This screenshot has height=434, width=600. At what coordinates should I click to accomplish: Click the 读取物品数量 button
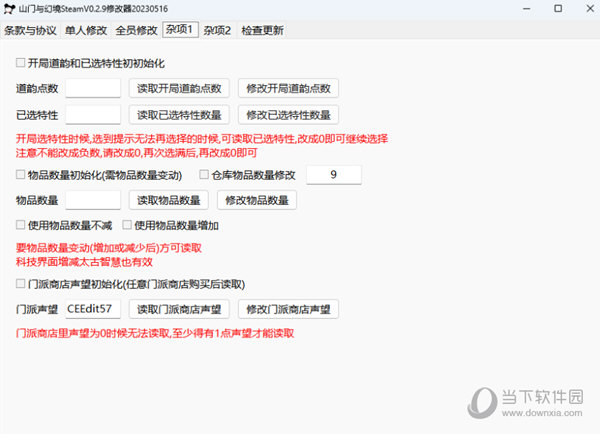169,200
